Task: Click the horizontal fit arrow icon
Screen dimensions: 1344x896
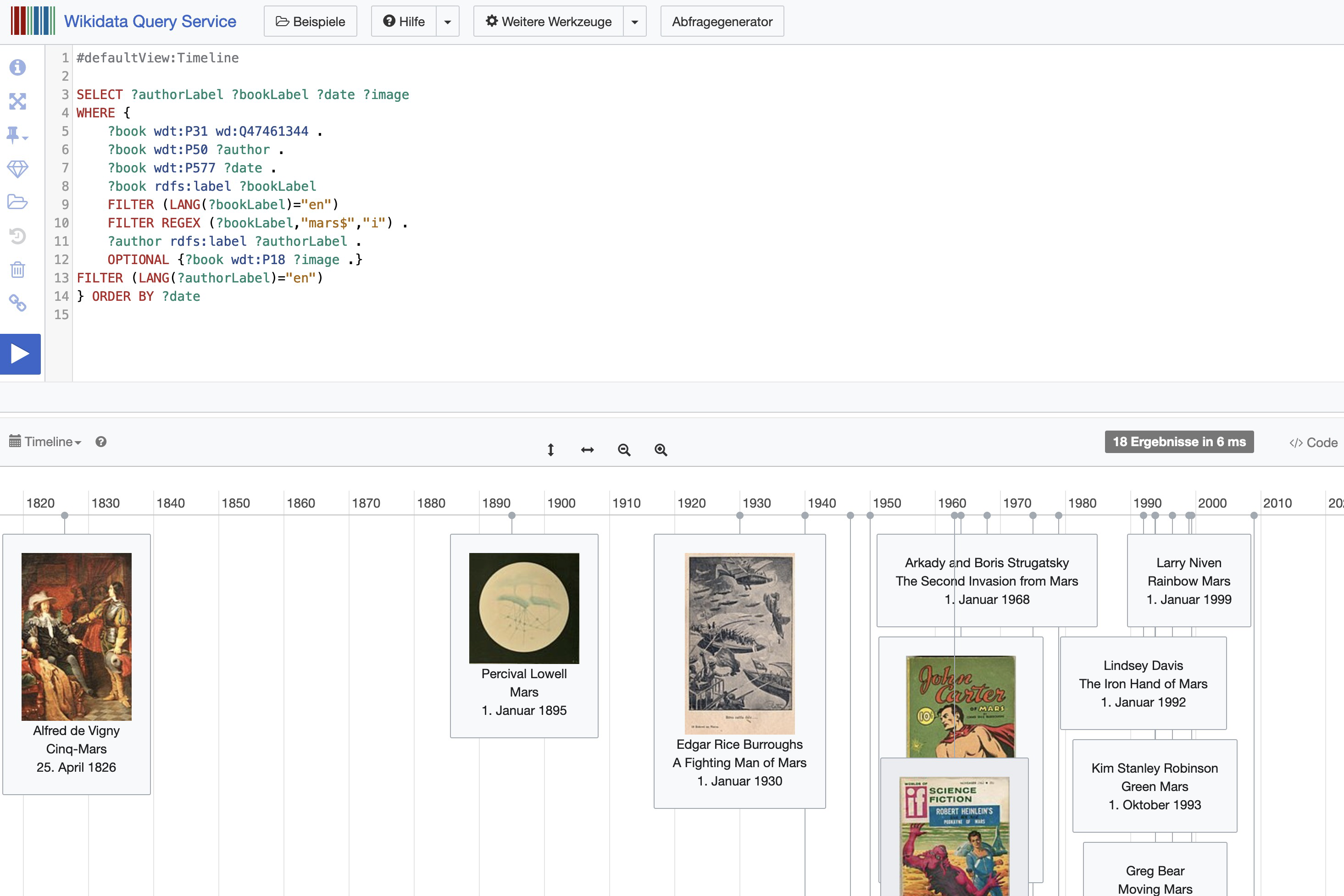Action: (587, 450)
